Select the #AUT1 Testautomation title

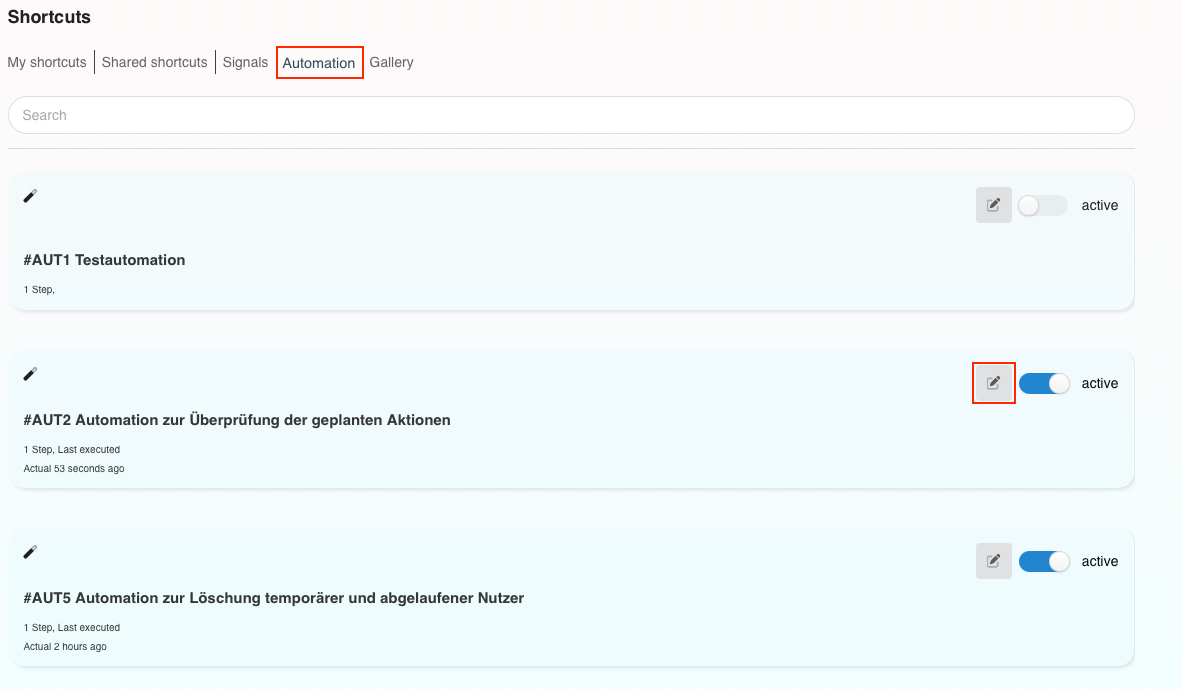[x=104, y=260]
